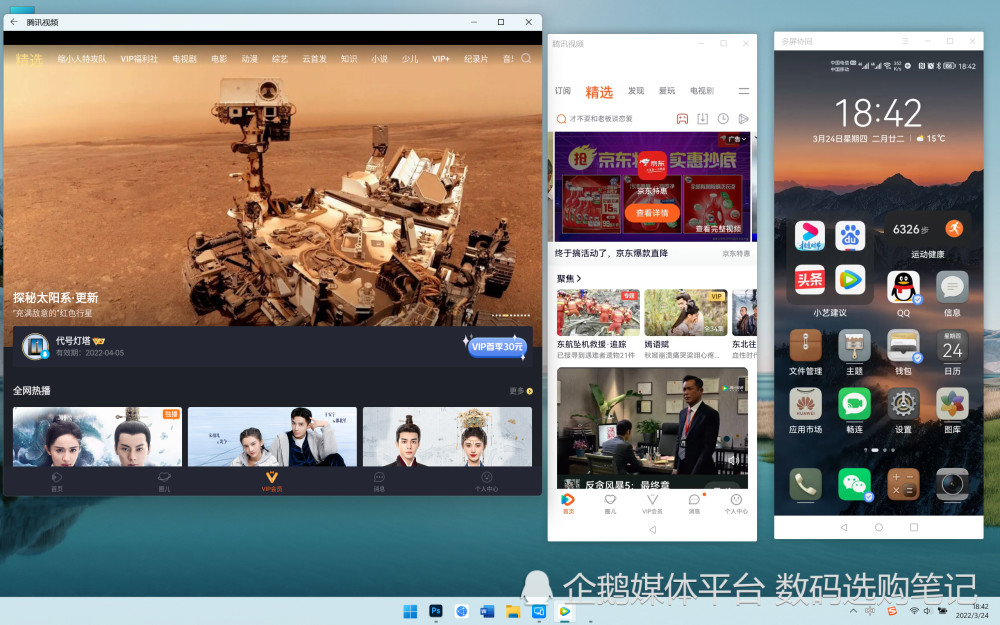This screenshot has width=1000, height=625.
Task: Open Baidu app in 小艺建议 folder
Action: (x=849, y=236)
